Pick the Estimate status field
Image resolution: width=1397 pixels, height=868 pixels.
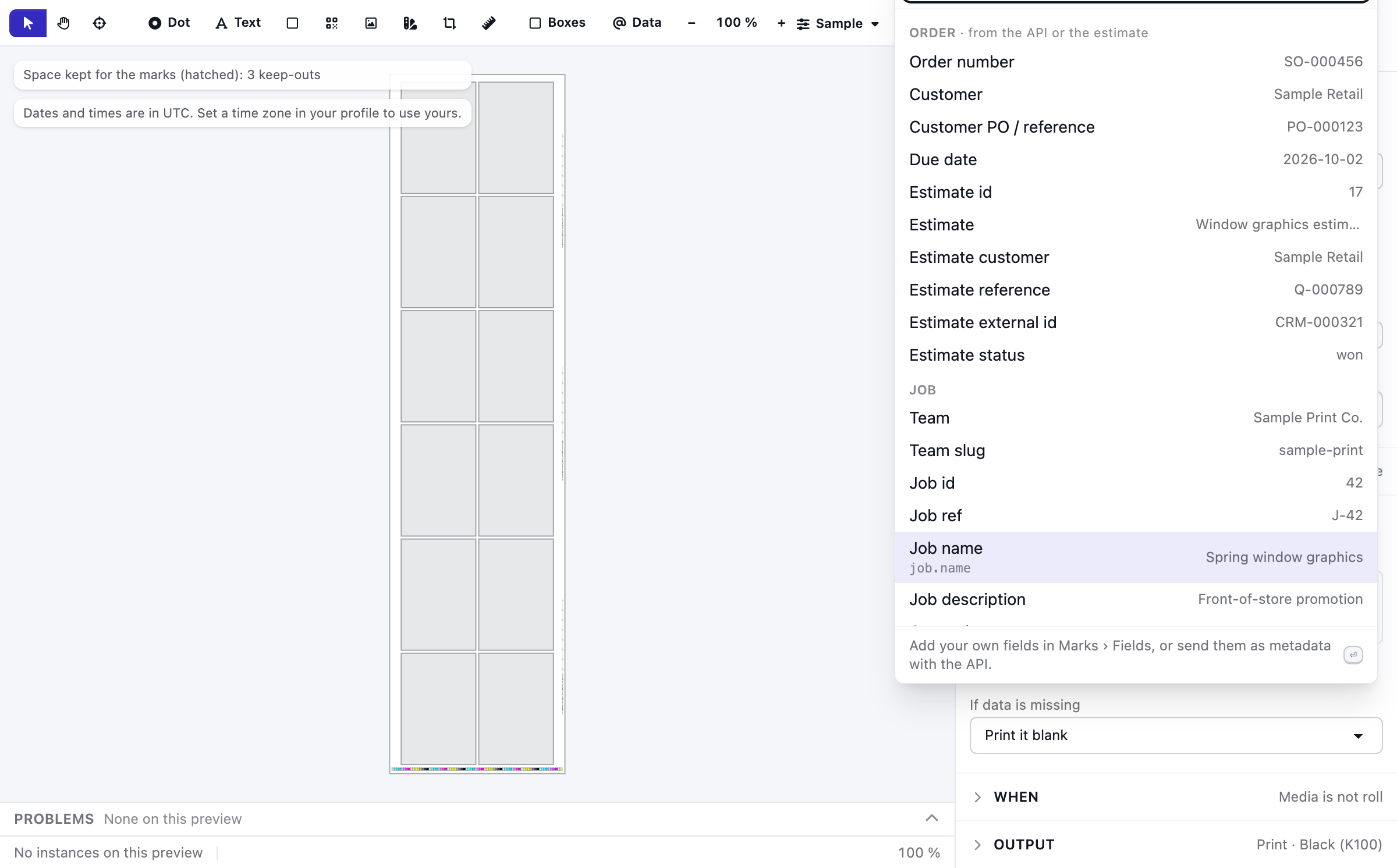pos(1136,355)
